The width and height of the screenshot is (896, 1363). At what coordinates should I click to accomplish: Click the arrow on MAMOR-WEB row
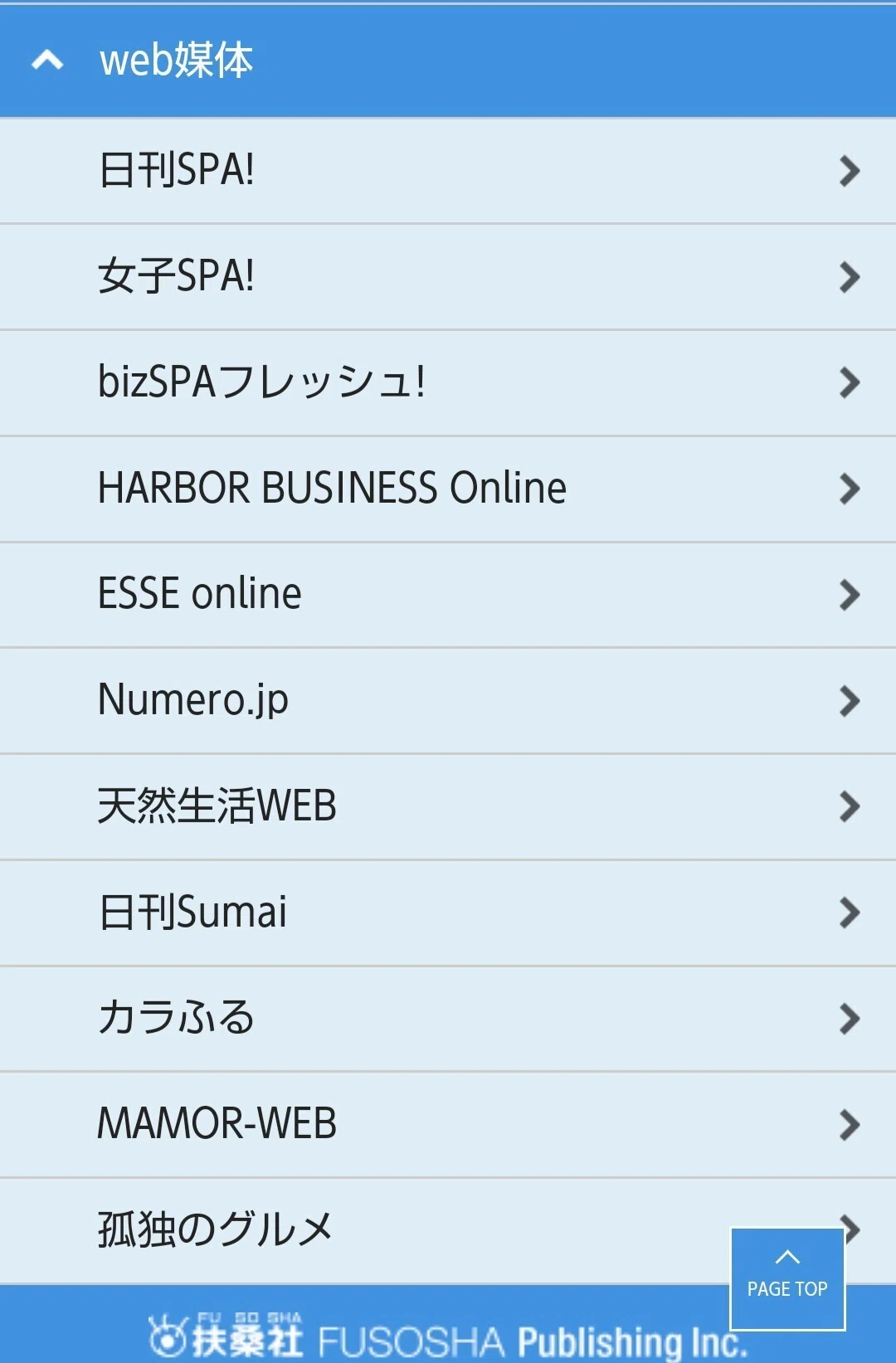point(849,1125)
